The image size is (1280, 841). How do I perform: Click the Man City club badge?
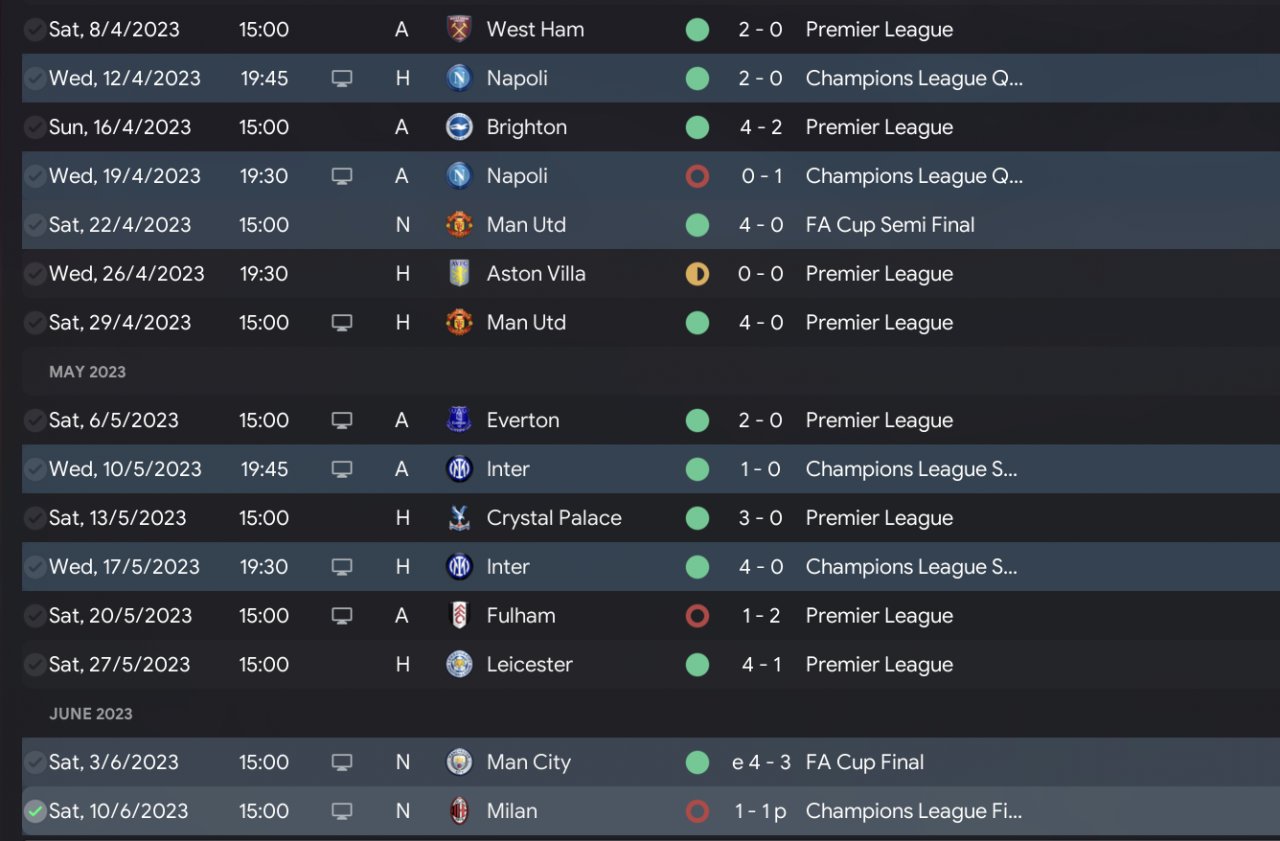tap(459, 762)
